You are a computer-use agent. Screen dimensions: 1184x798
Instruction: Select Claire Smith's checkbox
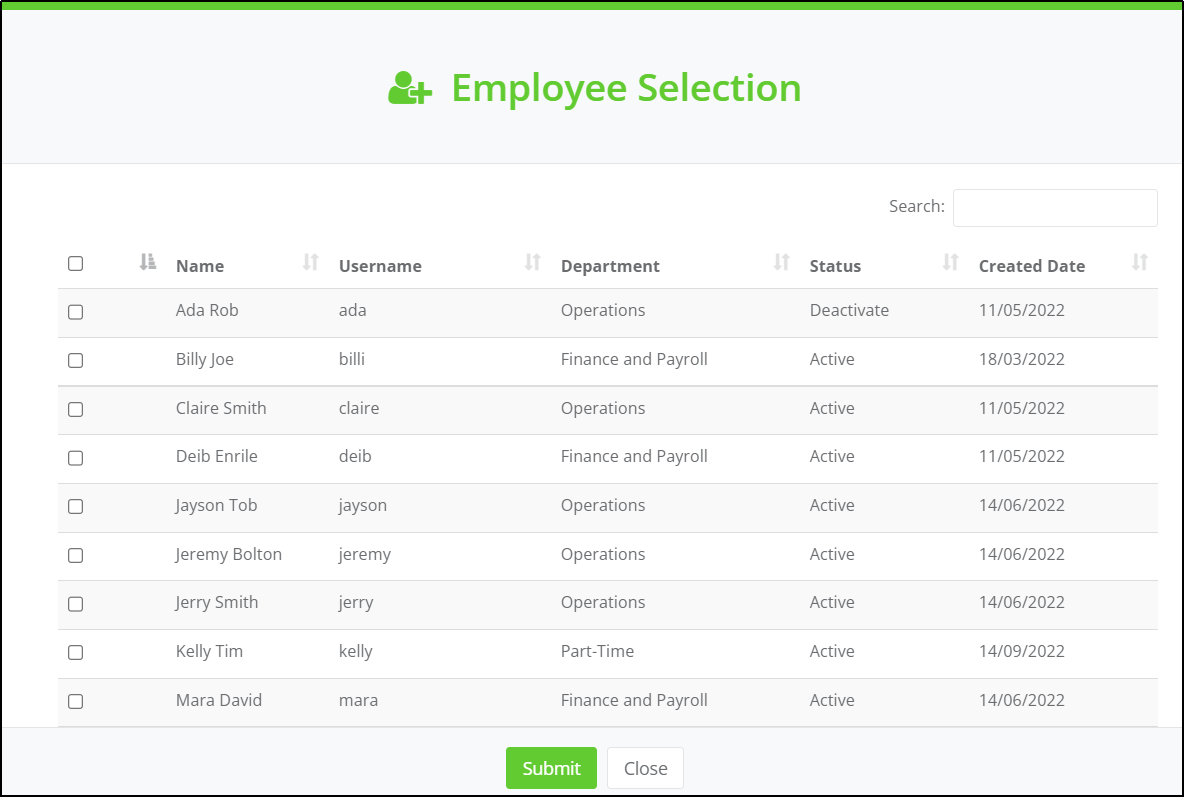(76, 409)
